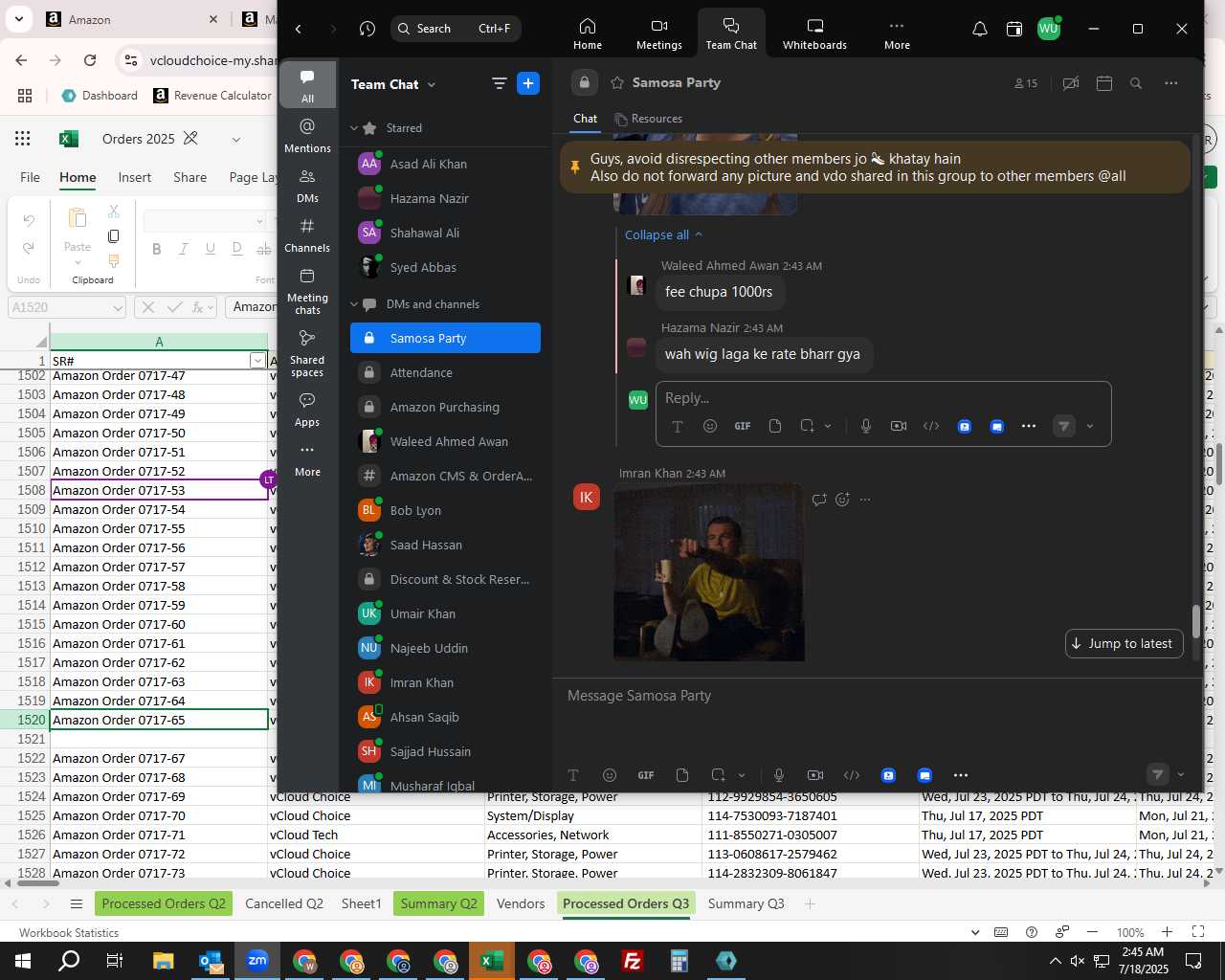The image size is (1225, 980).
Task: Star the Samosa Party channel
Action: click(x=617, y=83)
